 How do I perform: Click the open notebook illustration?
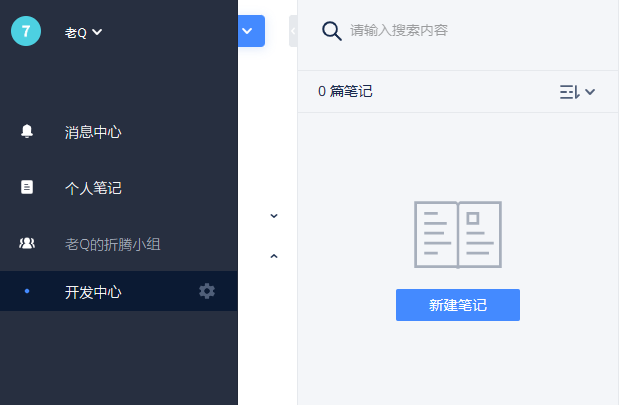458,235
